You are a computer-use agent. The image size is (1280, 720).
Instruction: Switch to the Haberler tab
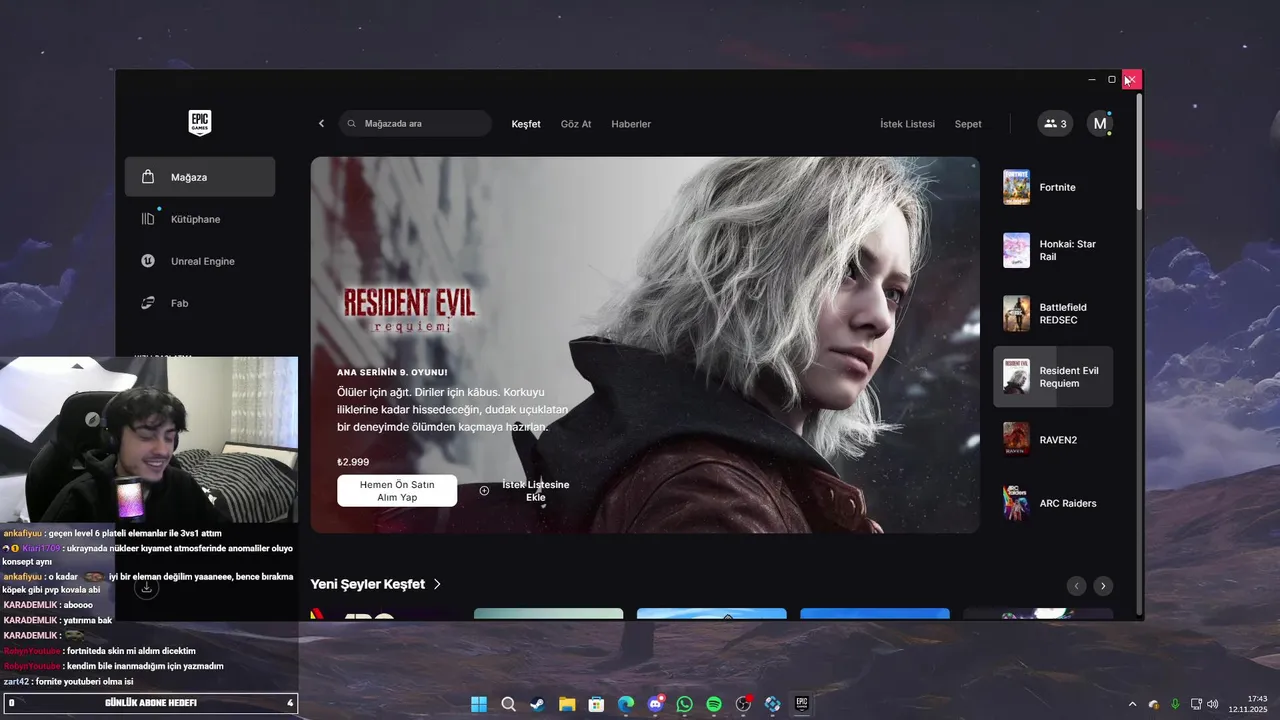pyautogui.click(x=631, y=124)
